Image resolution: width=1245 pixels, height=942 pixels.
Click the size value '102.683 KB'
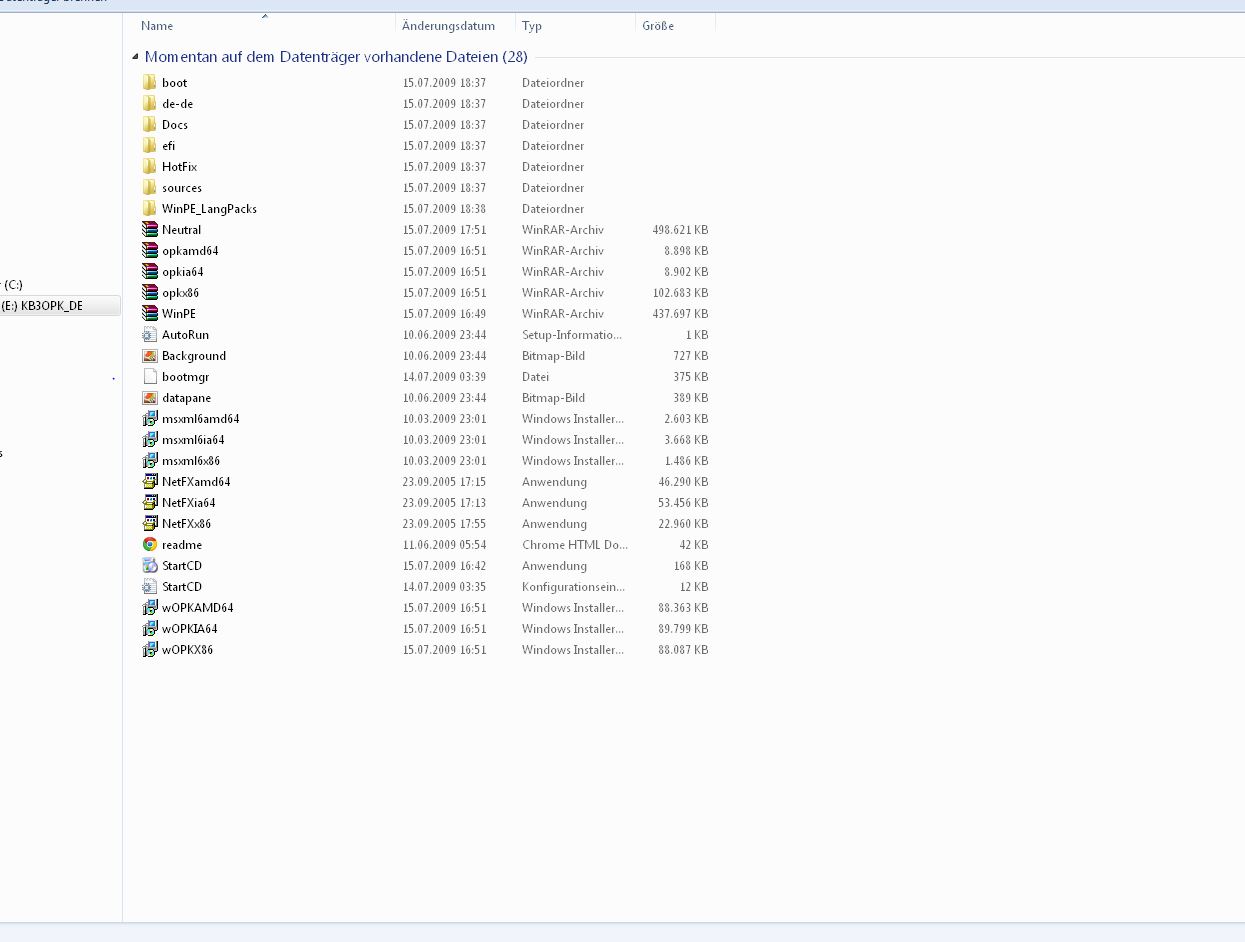tap(680, 293)
